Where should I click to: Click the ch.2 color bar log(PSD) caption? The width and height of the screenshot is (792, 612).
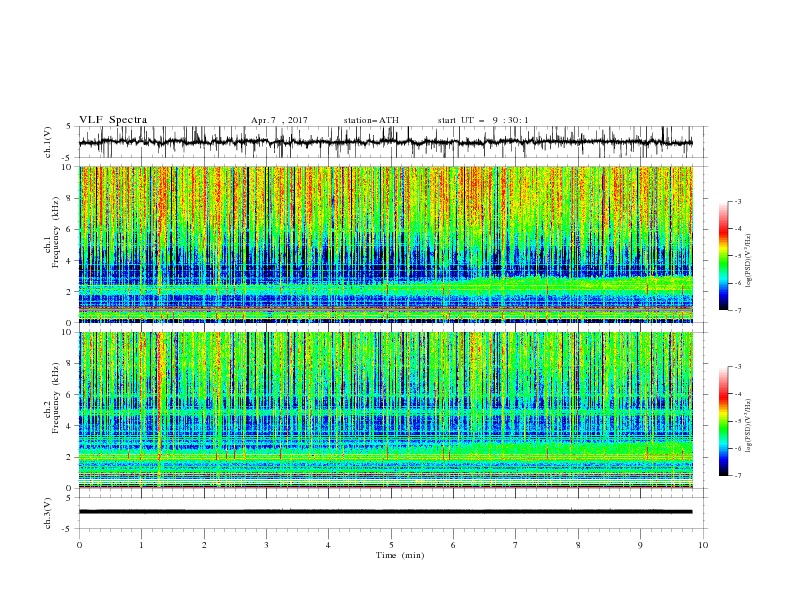point(749,425)
